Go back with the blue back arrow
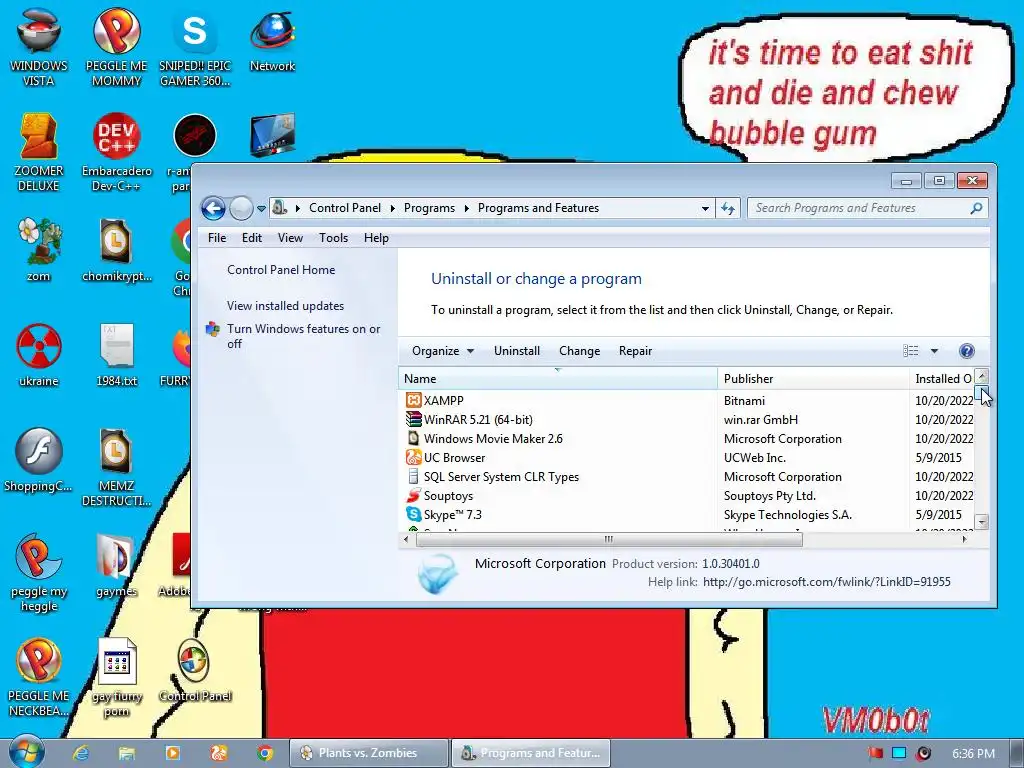Screen dimensions: 1024x768 coord(213,208)
